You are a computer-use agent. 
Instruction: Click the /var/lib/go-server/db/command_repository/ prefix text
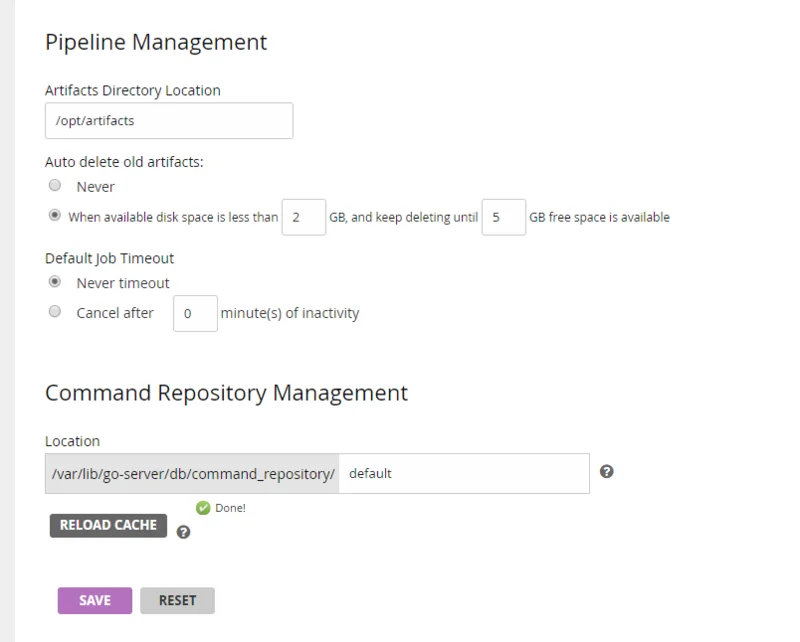coord(192,474)
